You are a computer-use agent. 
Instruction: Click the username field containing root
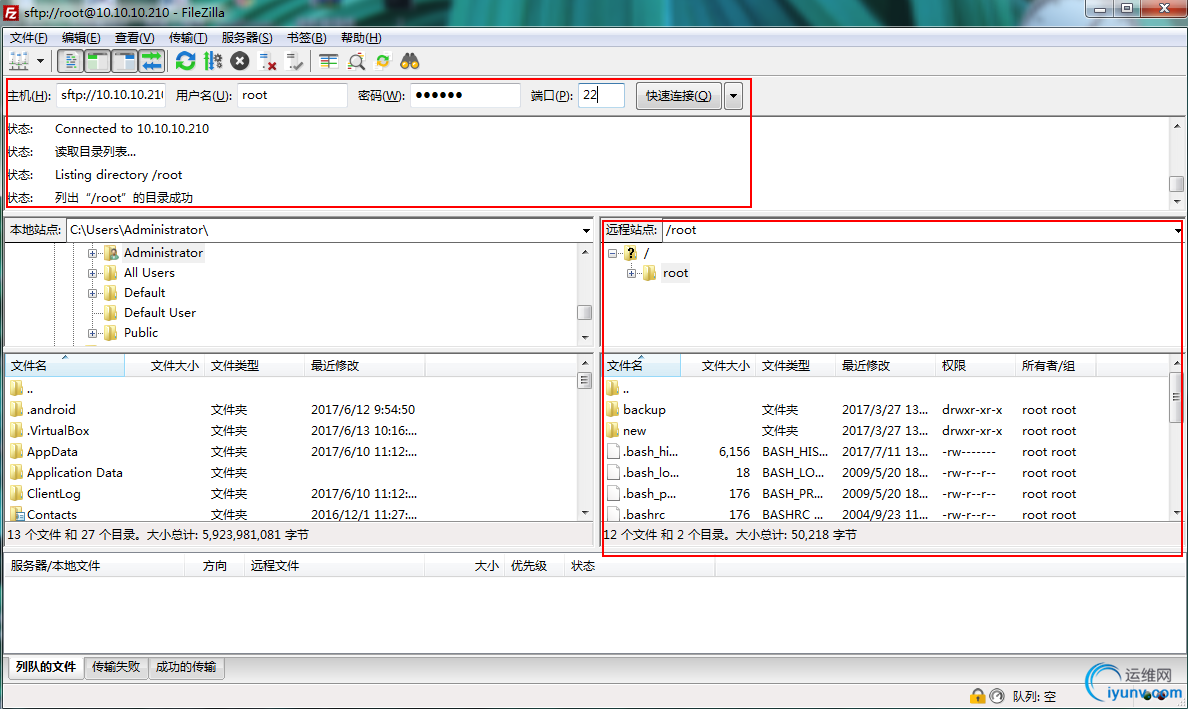[292, 95]
